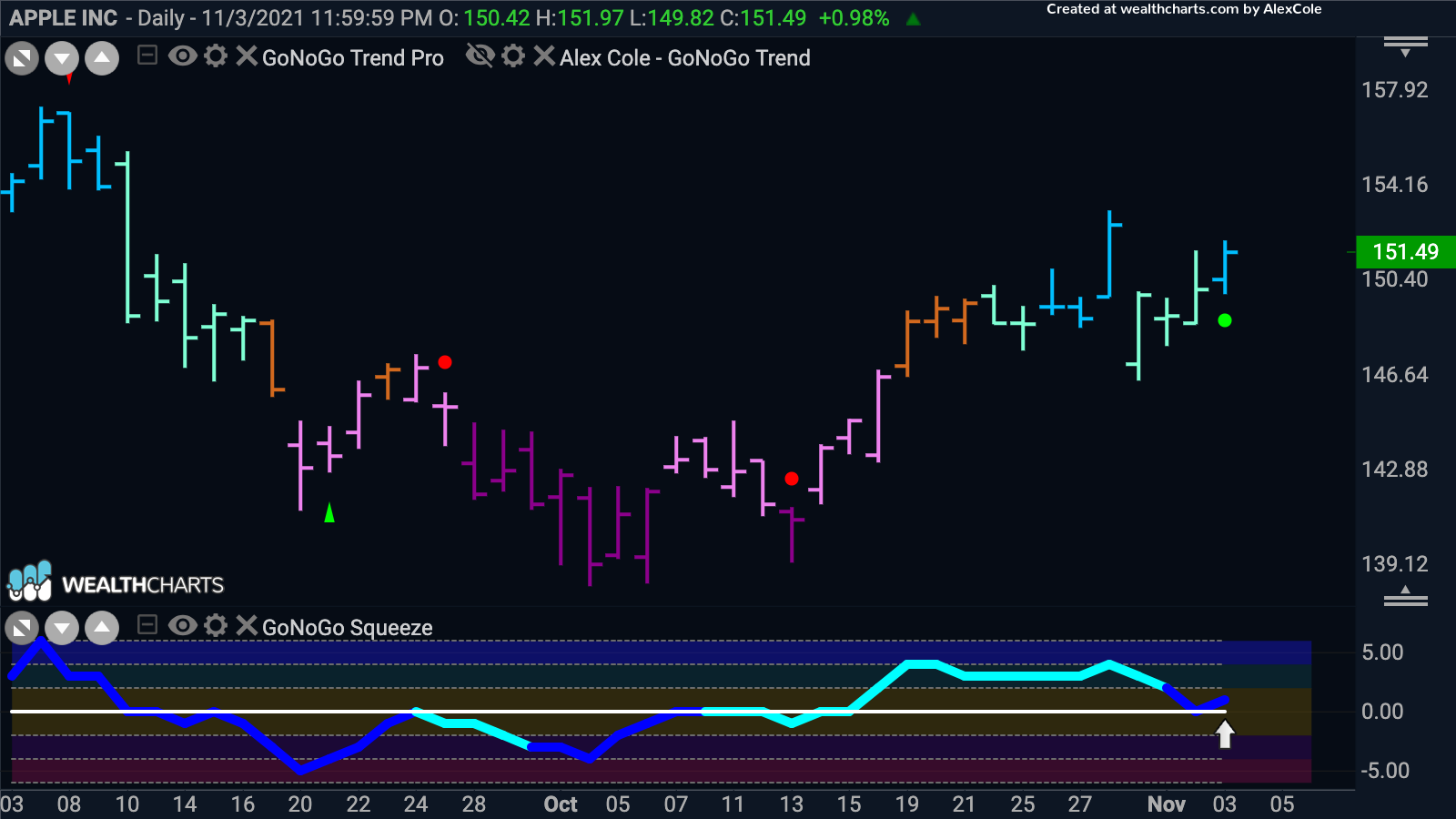Click the 146.64 price axis label

[1395, 375]
